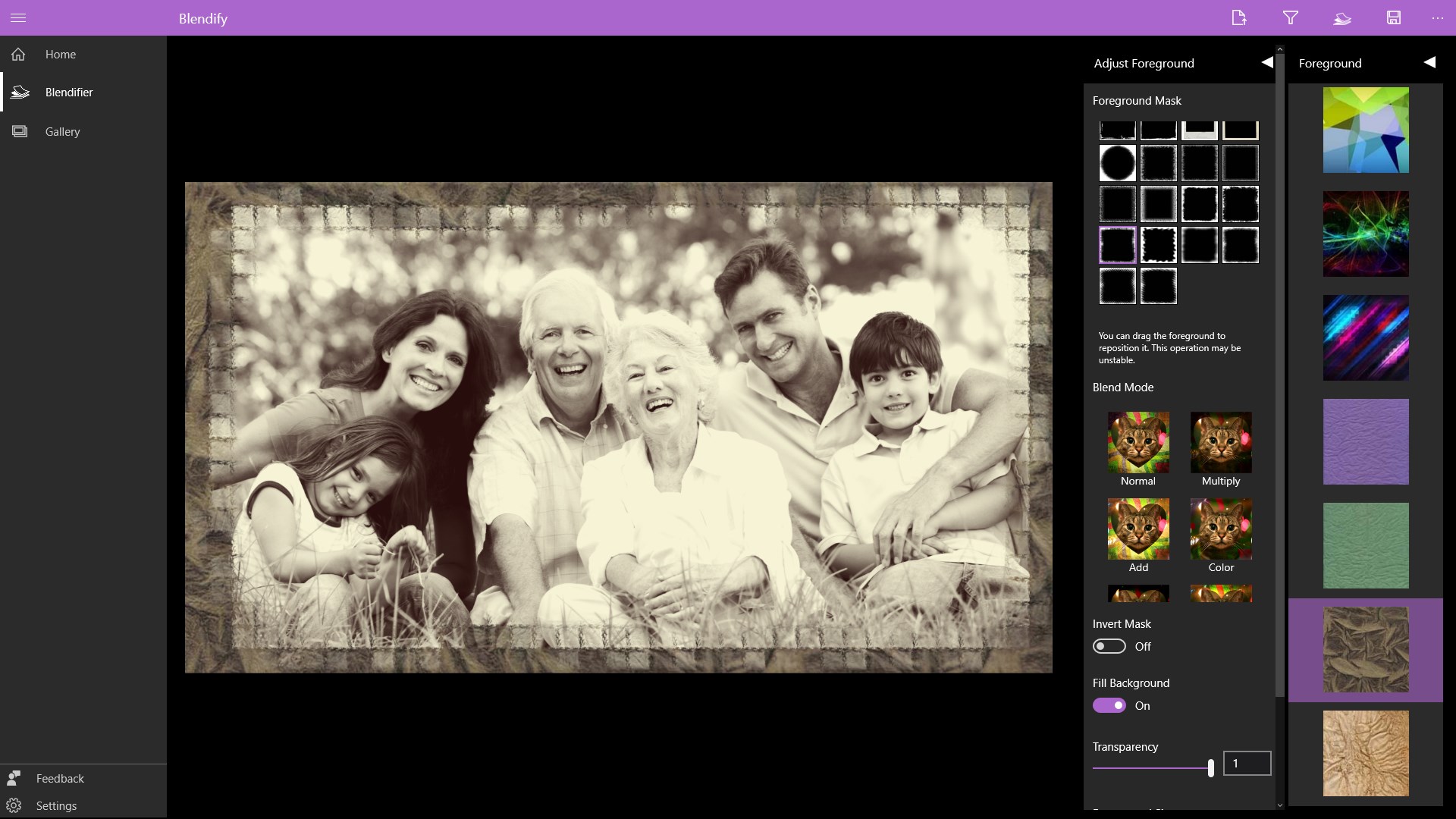
Task: Click the blend layers icon in top bar
Action: [1341, 17]
